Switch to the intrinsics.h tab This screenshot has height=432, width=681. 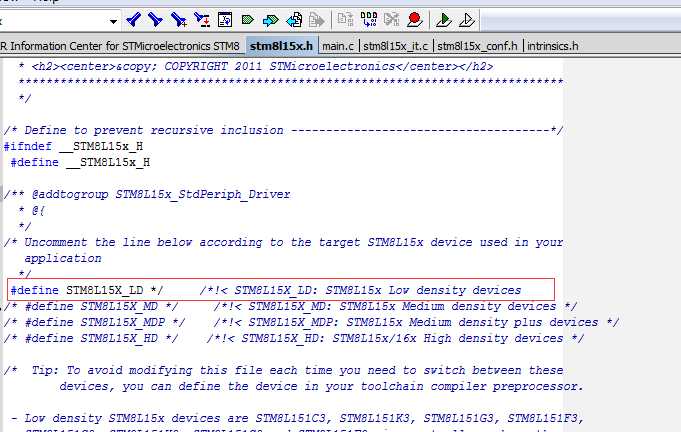point(552,46)
